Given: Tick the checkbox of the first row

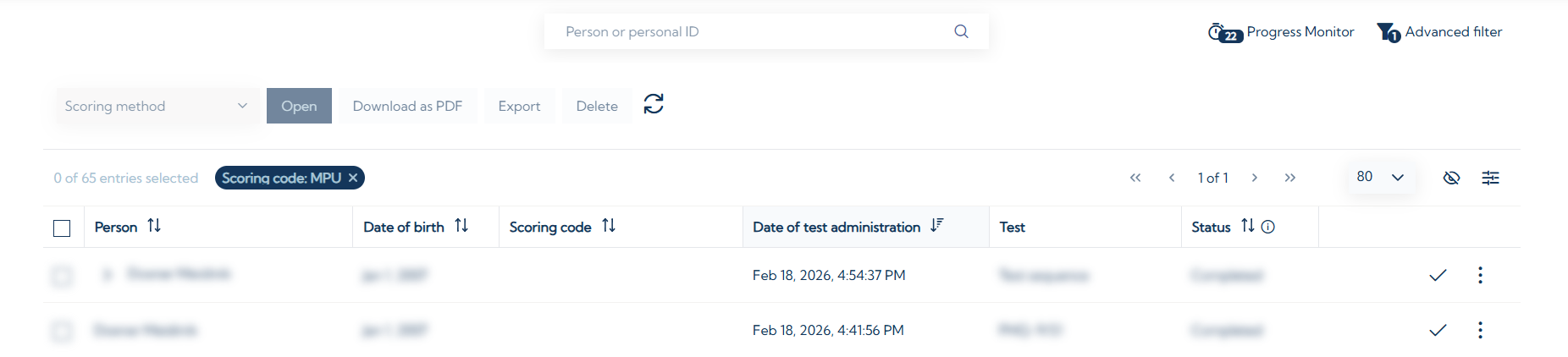Looking at the screenshot, I should tap(62, 276).
